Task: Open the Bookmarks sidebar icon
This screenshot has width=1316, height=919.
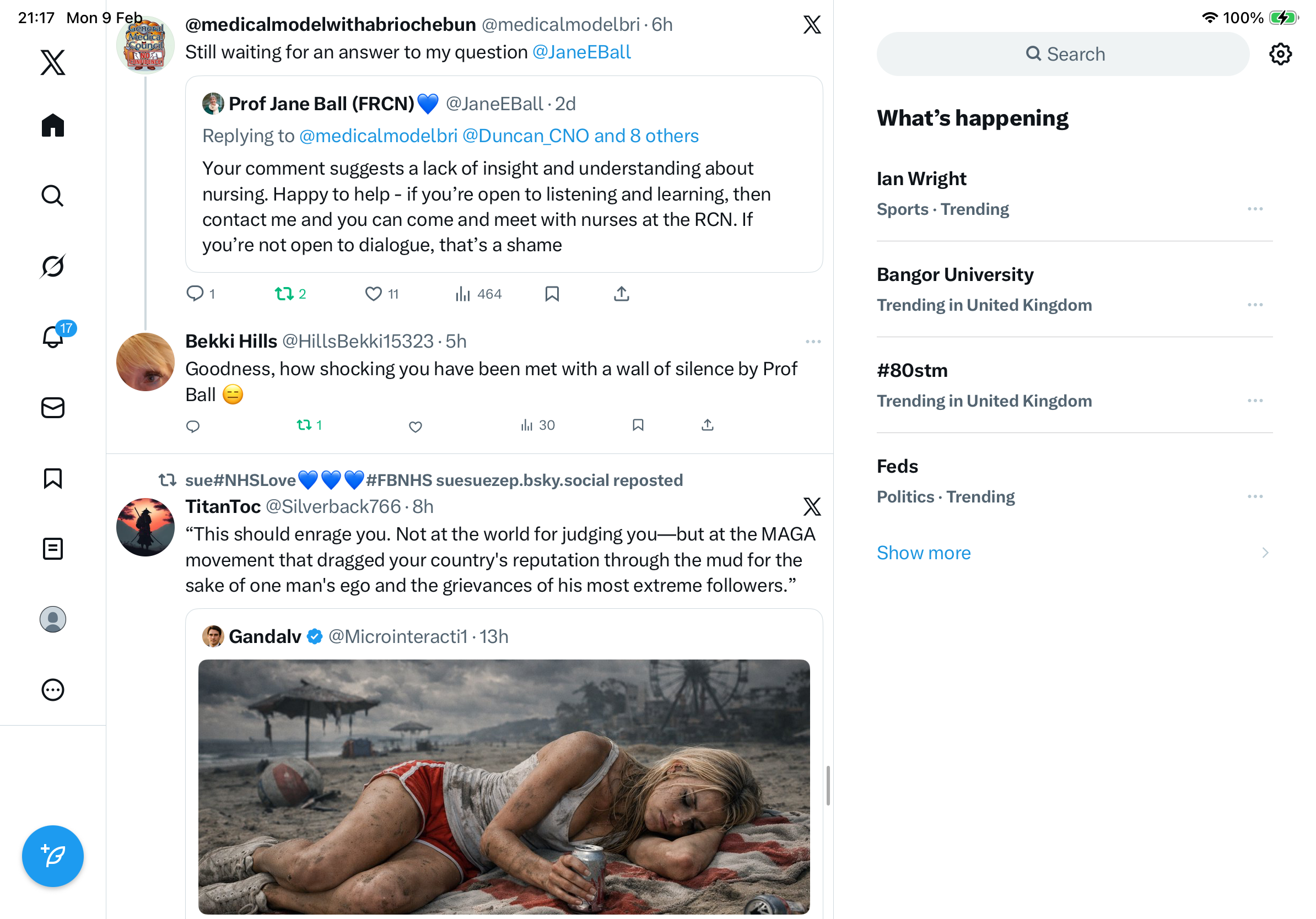Action: coord(53,478)
